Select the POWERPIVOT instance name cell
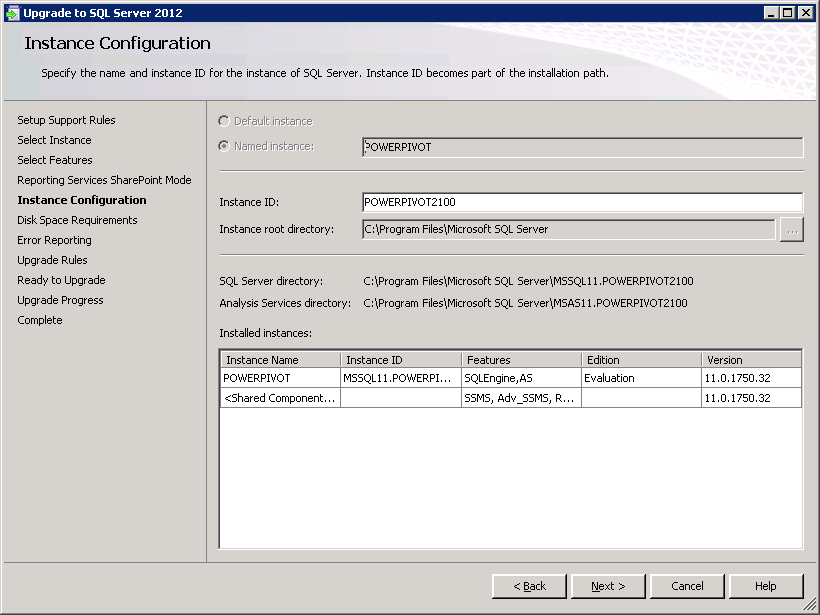Screen dimensions: 820x615 281,378
